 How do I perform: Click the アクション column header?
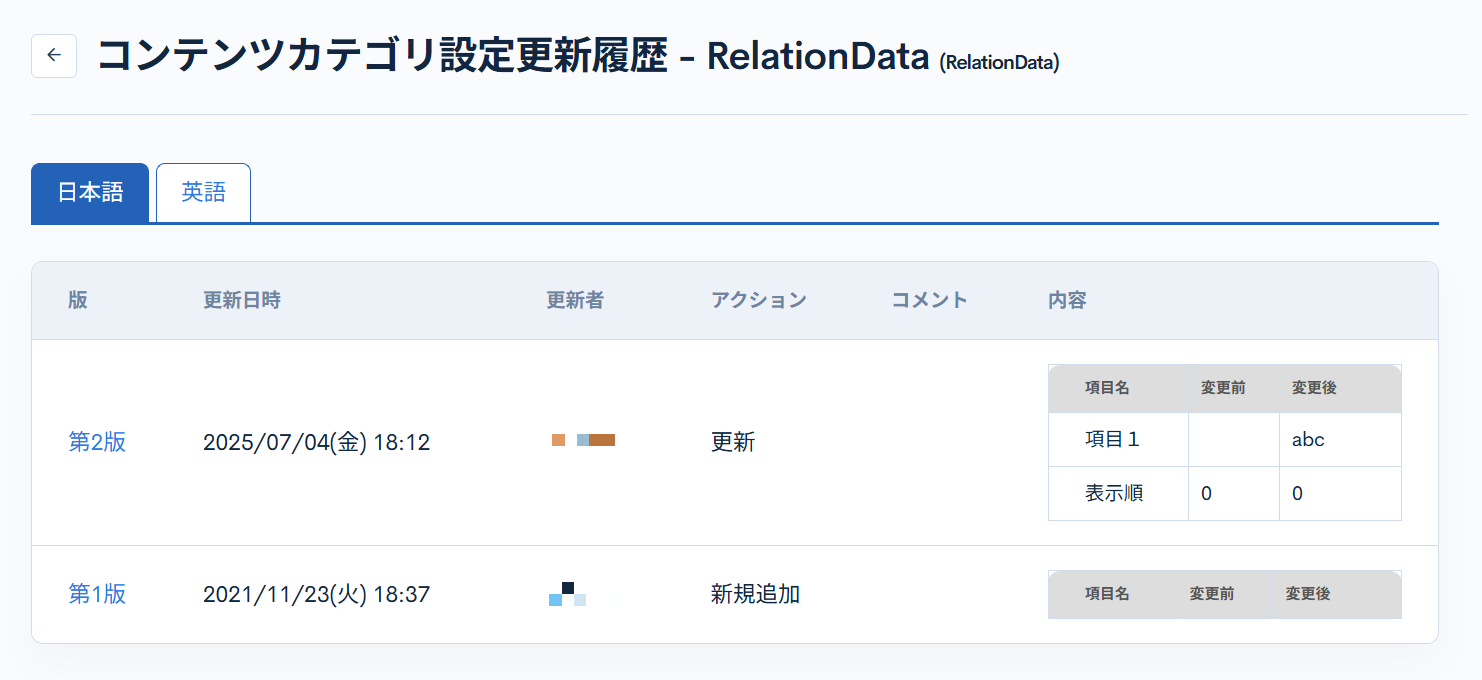pyautogui.click(x=758, y=300)
